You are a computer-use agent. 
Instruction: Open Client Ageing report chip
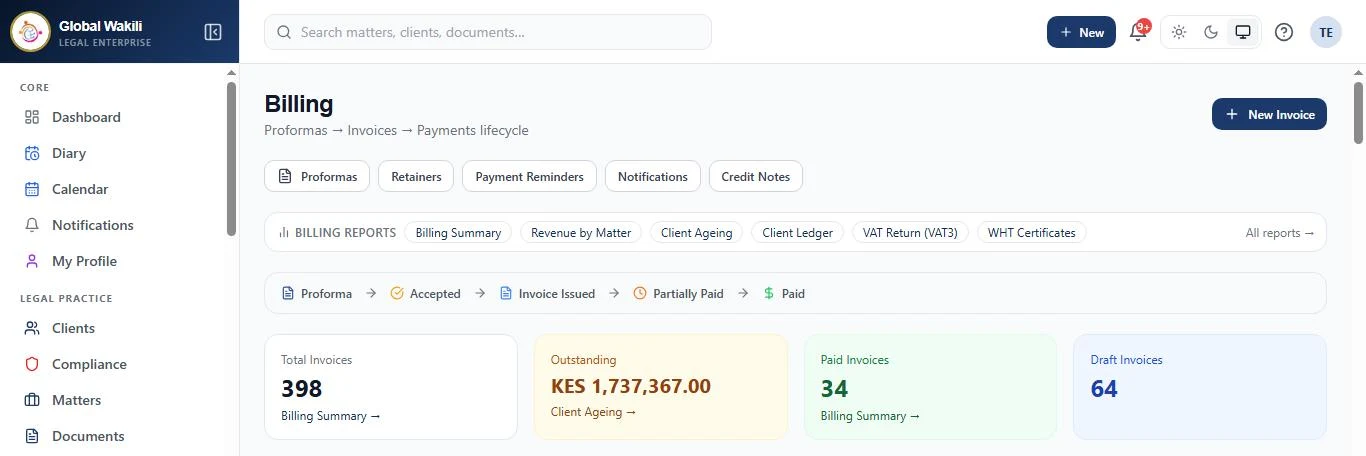697,233
